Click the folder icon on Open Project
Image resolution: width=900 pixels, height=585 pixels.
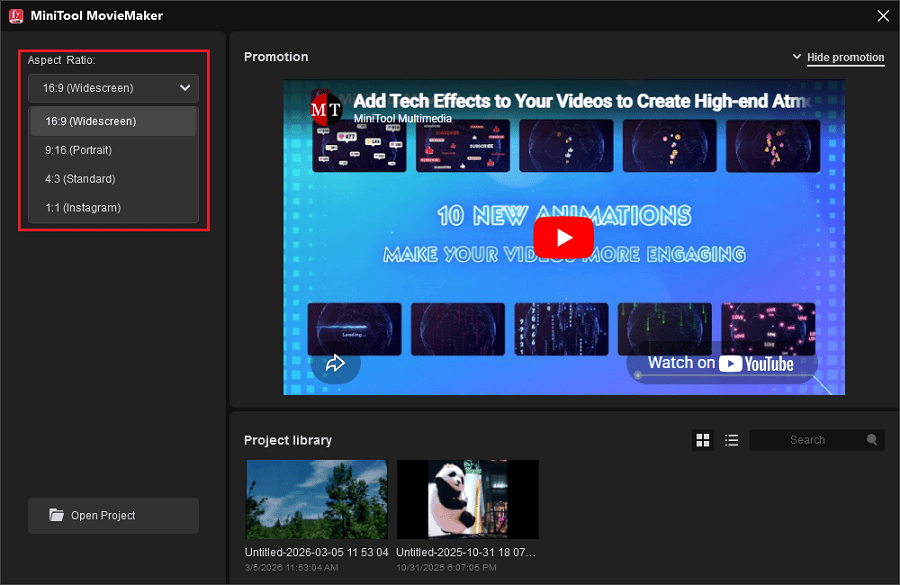[x=57, y=515]
